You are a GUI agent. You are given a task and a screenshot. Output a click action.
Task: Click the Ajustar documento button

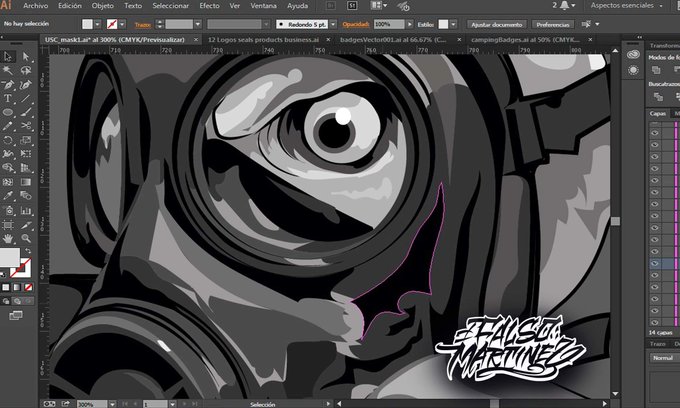pyautogui.click(x=497, y=24)
